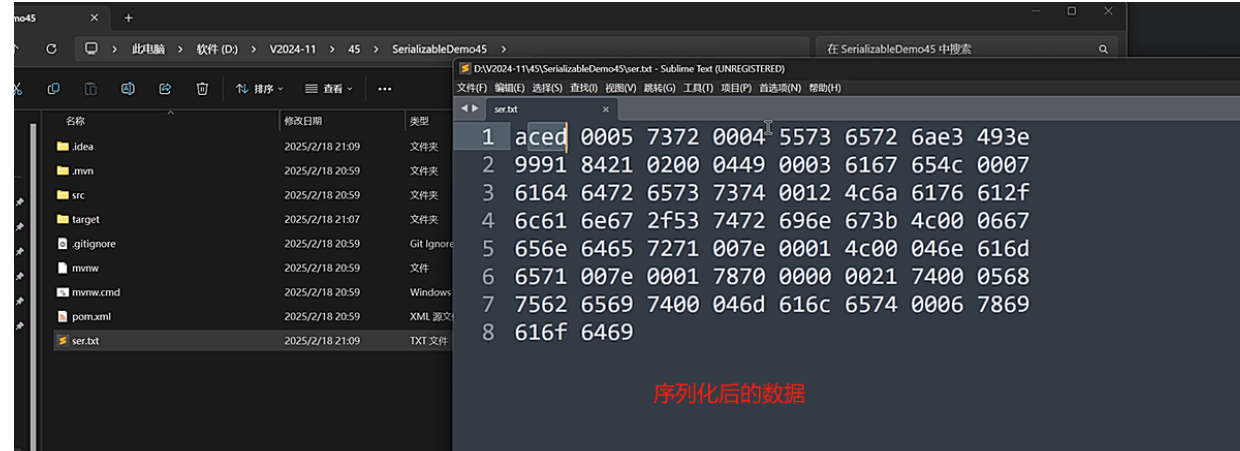Open the Explorer three-dots more options
The height and width of the screenshot is (451, 1240).
(x=384, y=89)
